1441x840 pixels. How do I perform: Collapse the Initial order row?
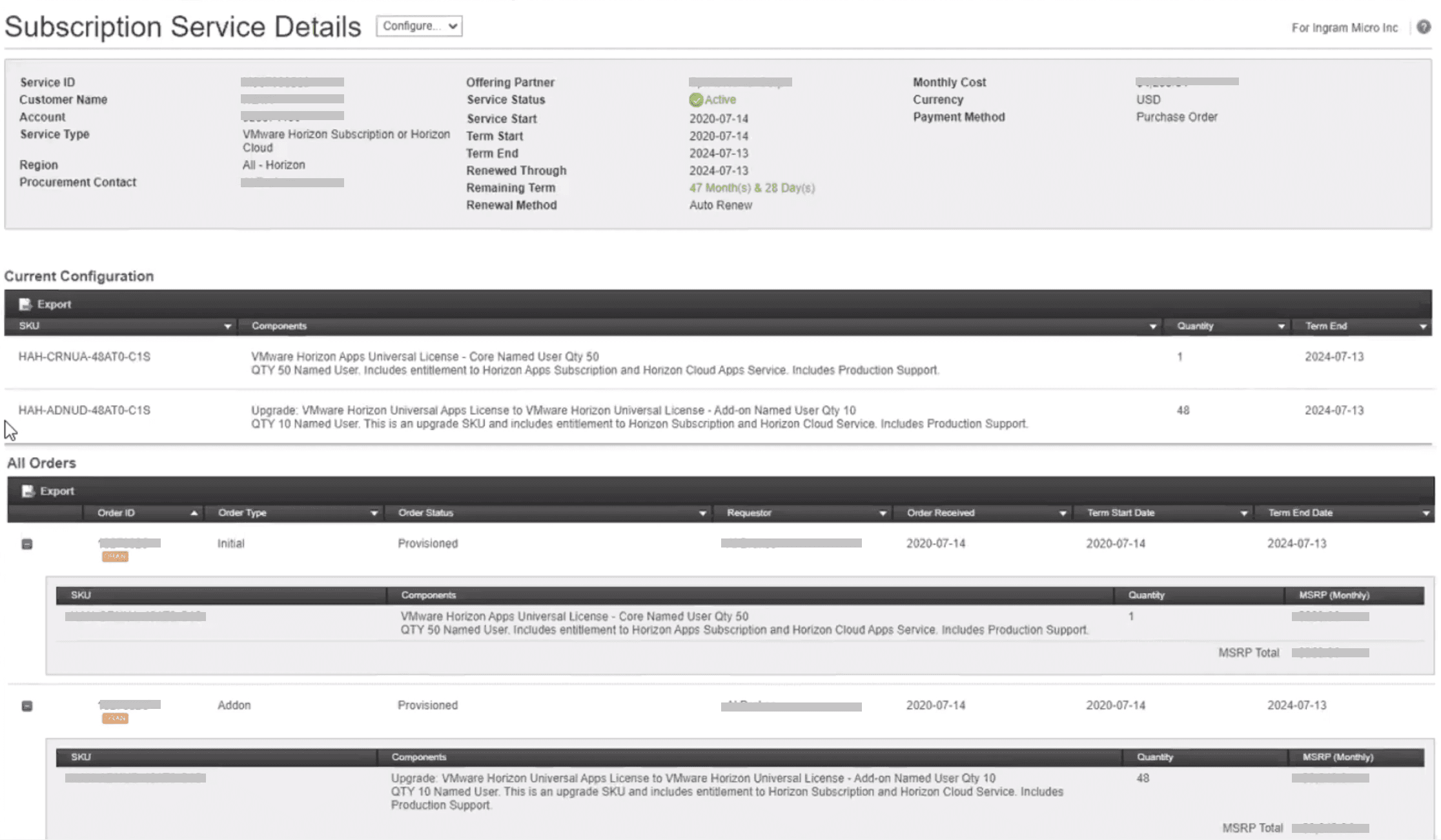[27, 544]
